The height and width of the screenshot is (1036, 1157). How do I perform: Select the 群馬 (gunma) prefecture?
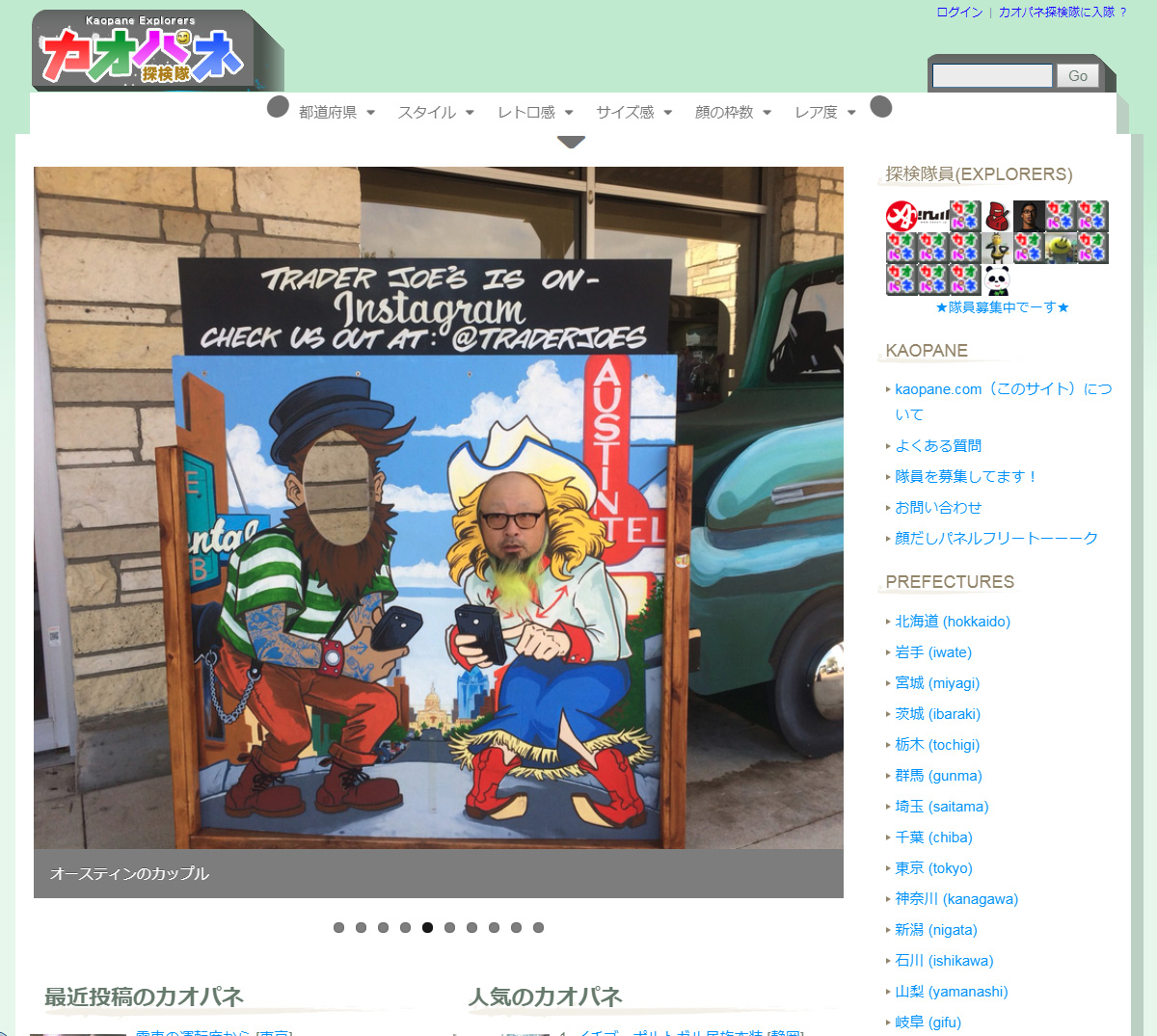point(938,776)
